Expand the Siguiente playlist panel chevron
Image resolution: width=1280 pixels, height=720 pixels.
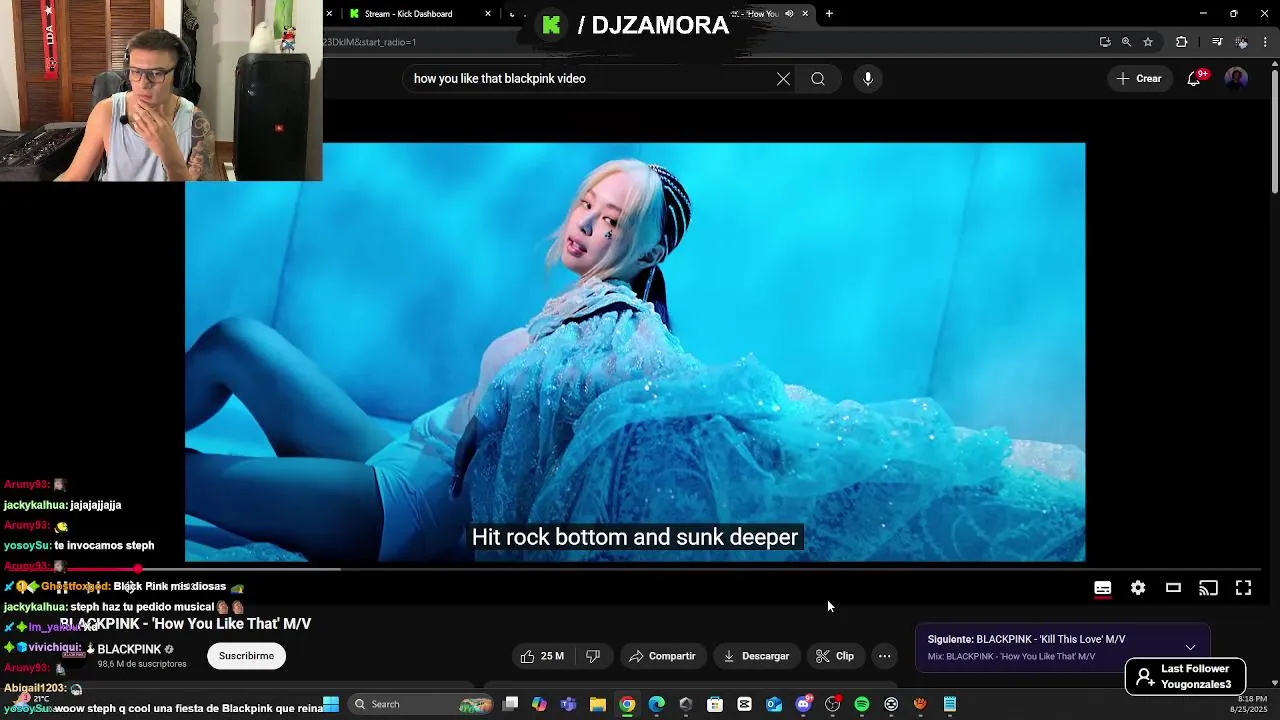[x=1190, y=647]
